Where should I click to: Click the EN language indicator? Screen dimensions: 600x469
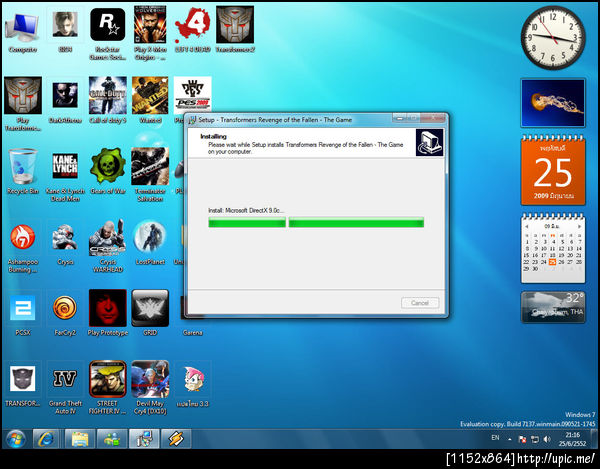[495, 438]
